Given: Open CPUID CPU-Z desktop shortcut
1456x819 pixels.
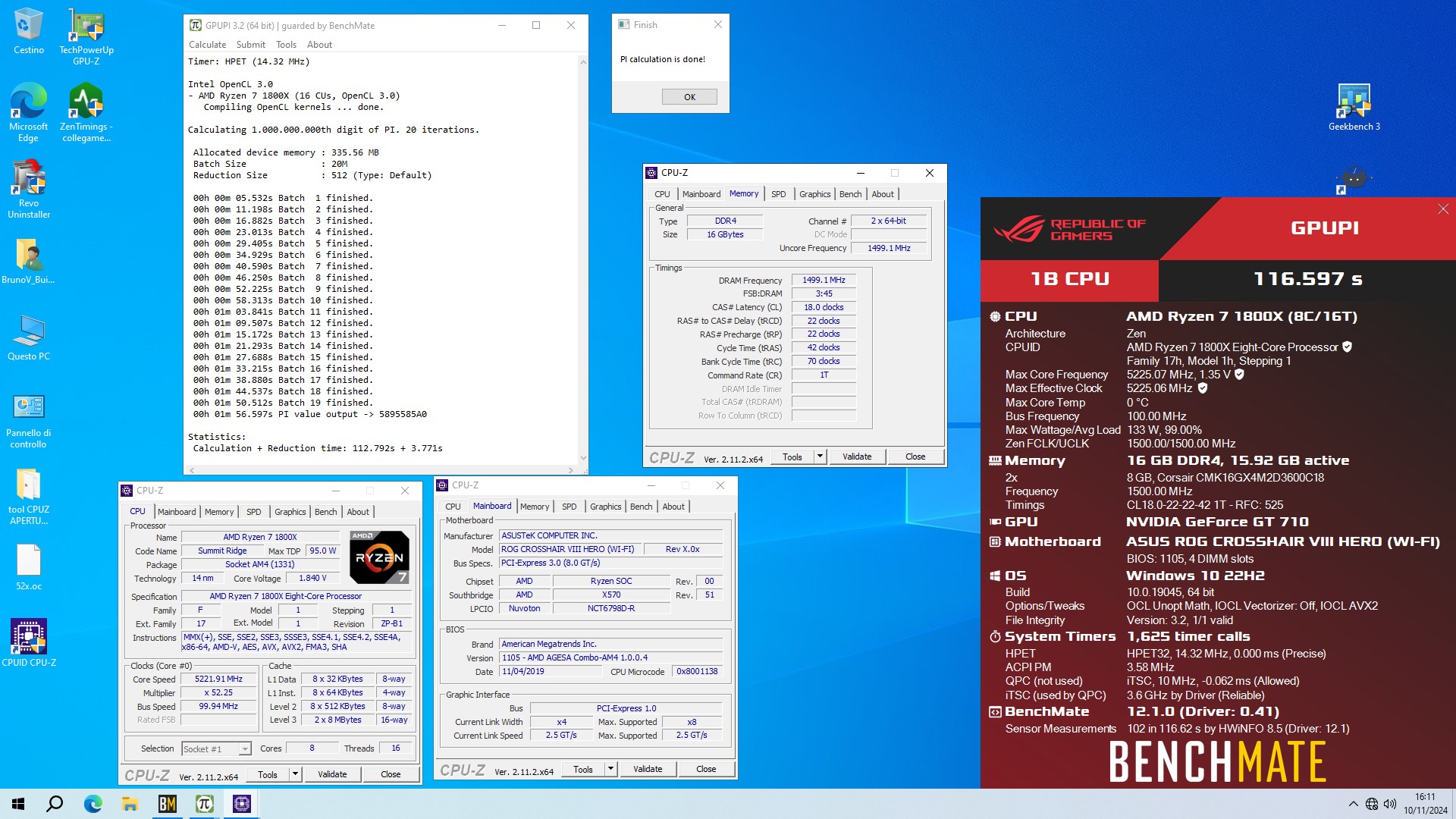Looking at the screenshot, I should coord(29,642).
